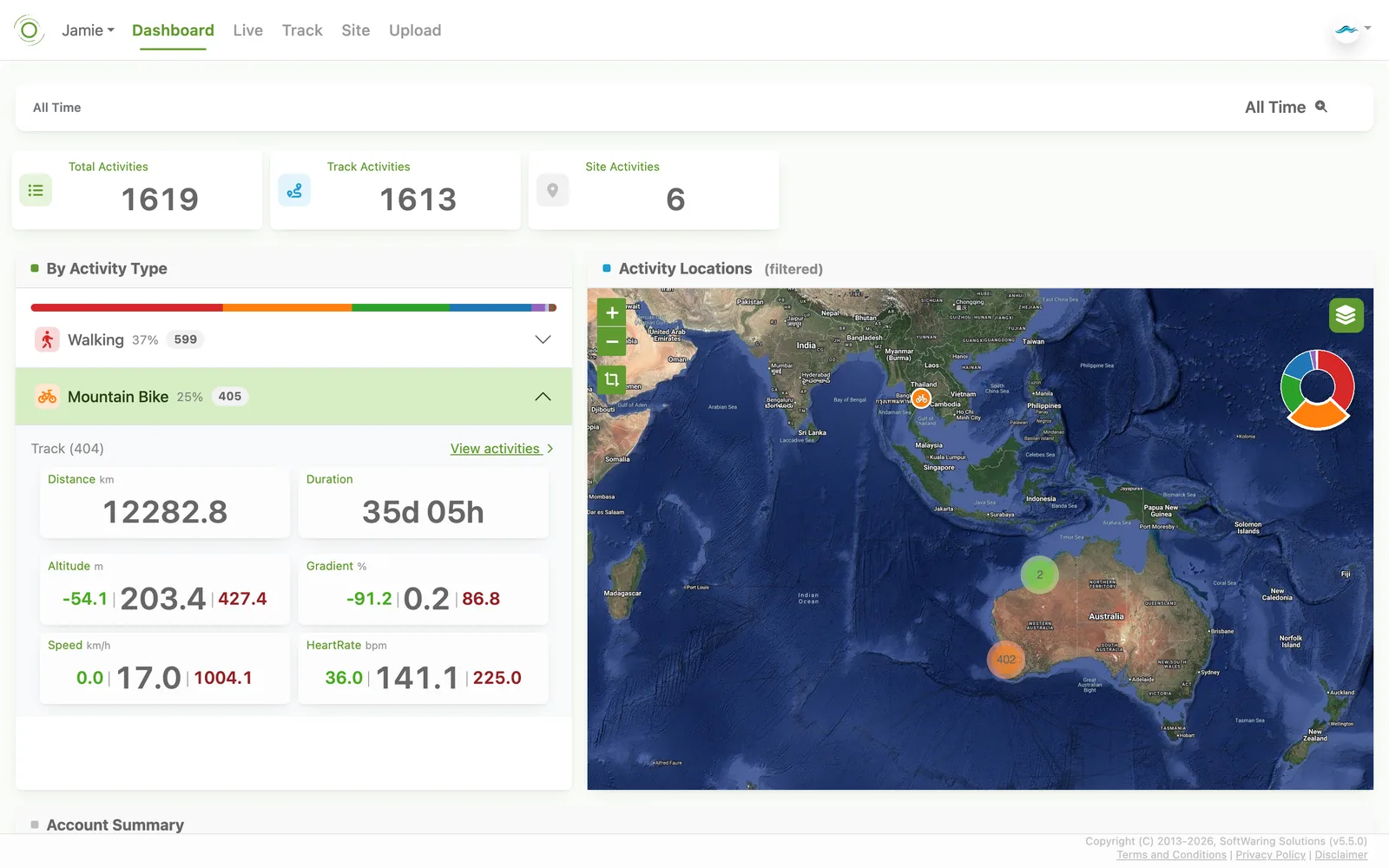Click the cluster marker labeled 2

(1039, 575)
